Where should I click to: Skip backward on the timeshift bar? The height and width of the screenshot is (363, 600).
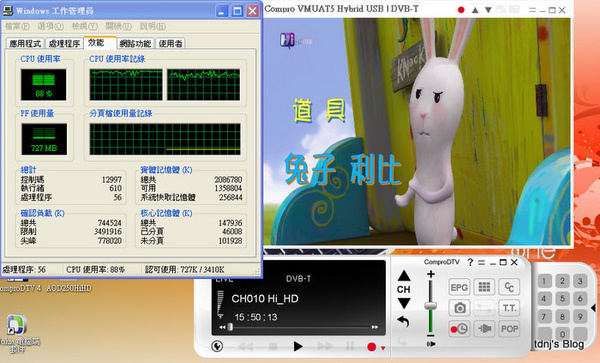222,327
